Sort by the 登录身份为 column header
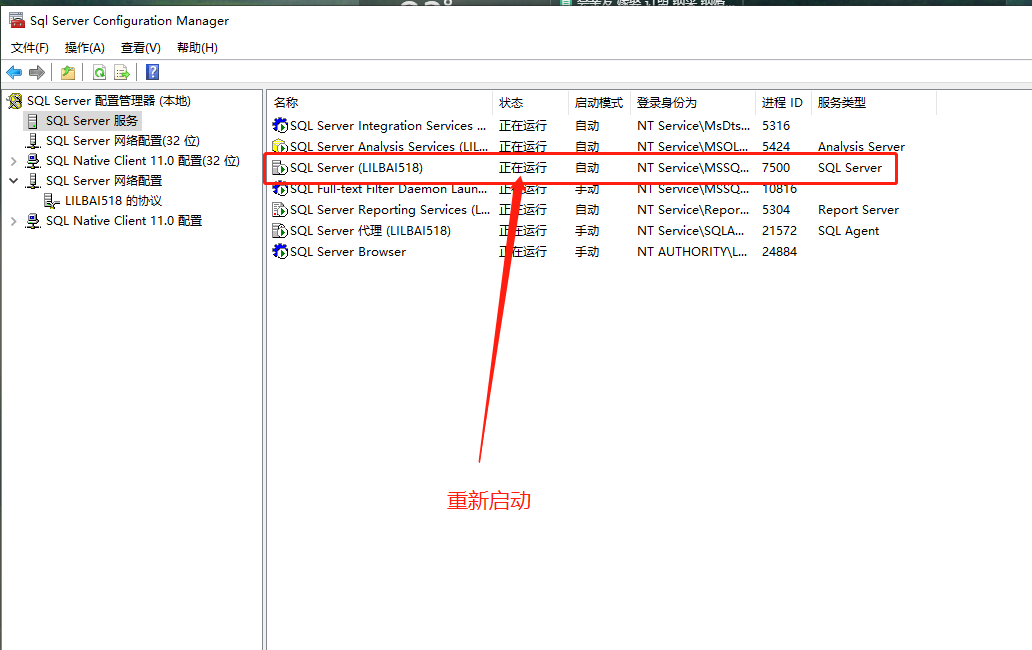The image size is (1032, 650). coord(693,103)
